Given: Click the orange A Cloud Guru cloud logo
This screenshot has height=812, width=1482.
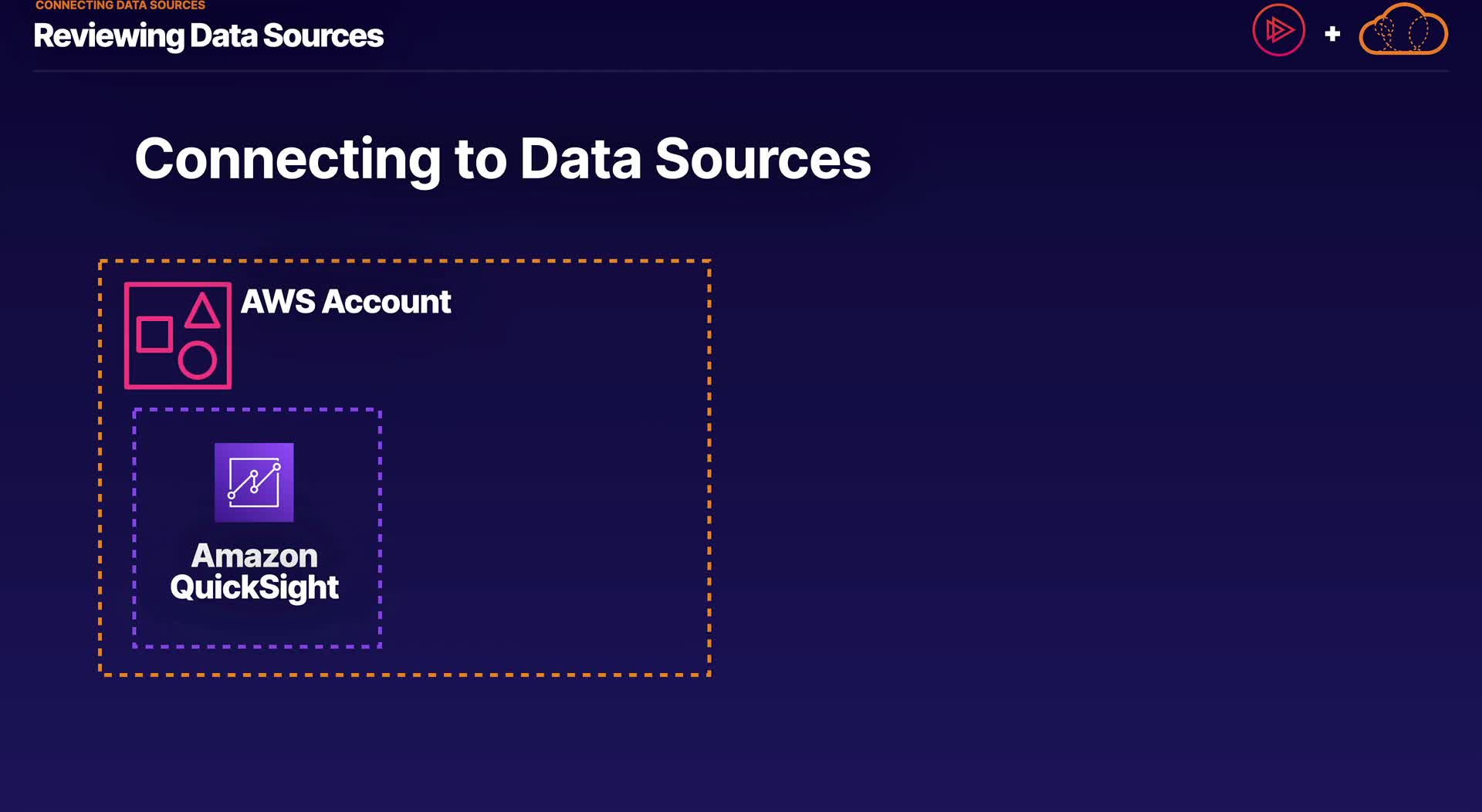Looking at the screenshot, I should point(1402,32).
